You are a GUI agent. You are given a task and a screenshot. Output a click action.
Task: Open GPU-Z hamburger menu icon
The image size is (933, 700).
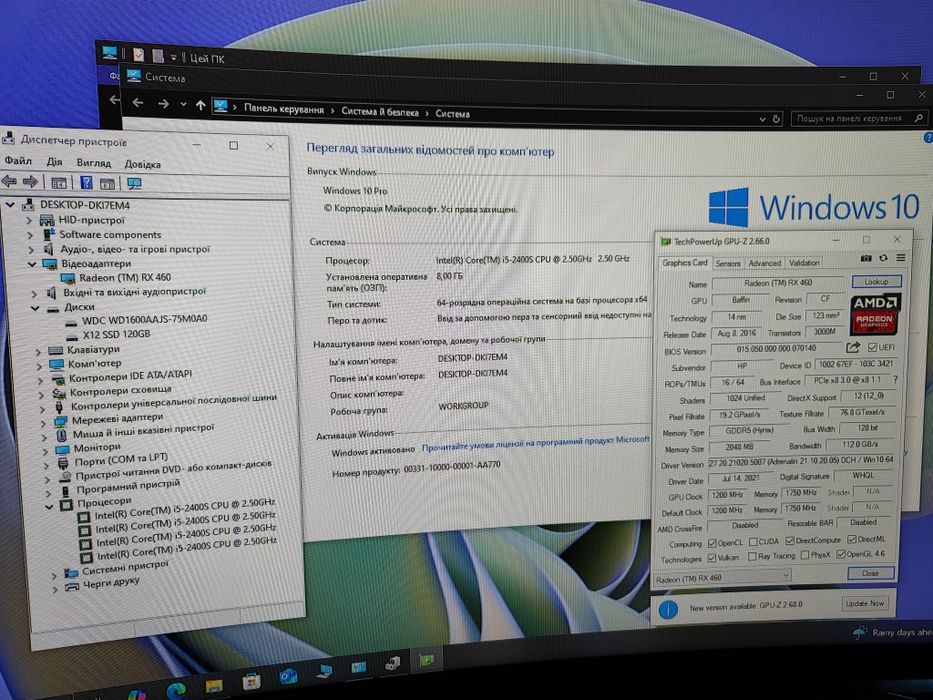pyautogui.click(x=901, y=258)
